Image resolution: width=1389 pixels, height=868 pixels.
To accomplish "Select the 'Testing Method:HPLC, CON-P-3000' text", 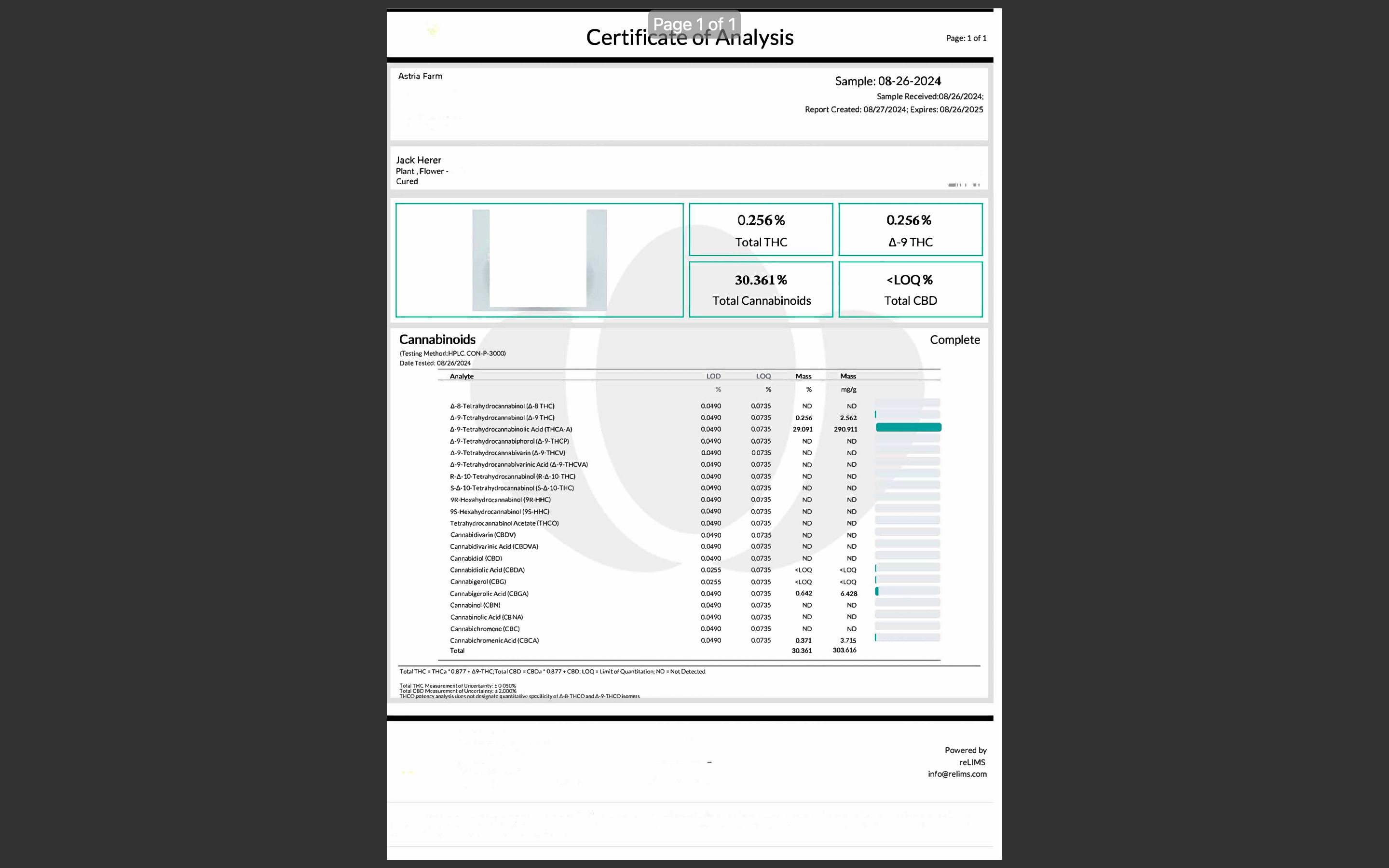I will 453,353.
